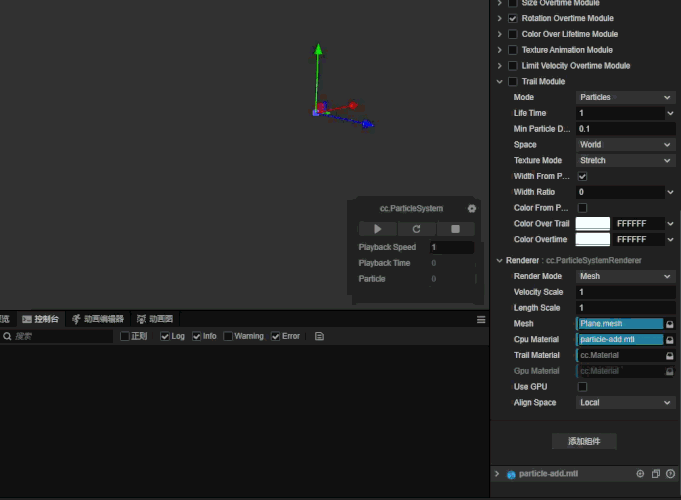Open Align Space dropdown set to Local
681x500 pixels.
coord(625,403)
